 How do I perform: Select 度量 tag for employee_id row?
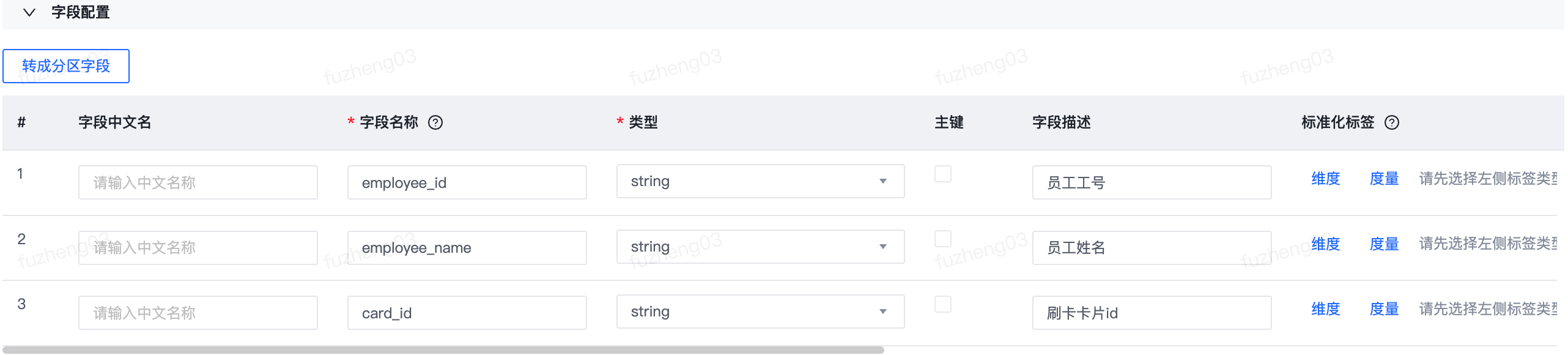click(1384, 179)
